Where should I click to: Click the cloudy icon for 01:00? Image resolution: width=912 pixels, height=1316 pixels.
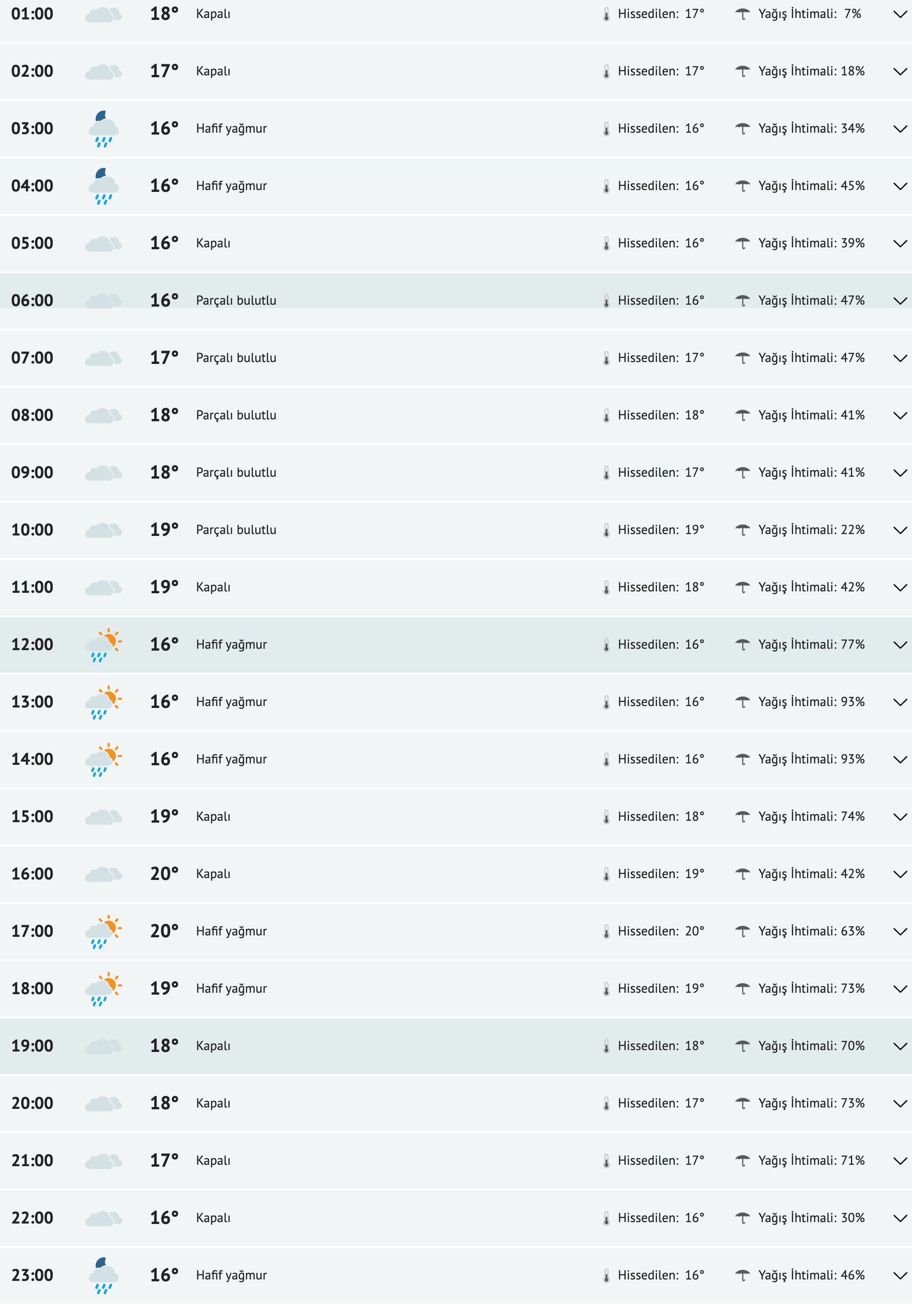click(104, 14)
